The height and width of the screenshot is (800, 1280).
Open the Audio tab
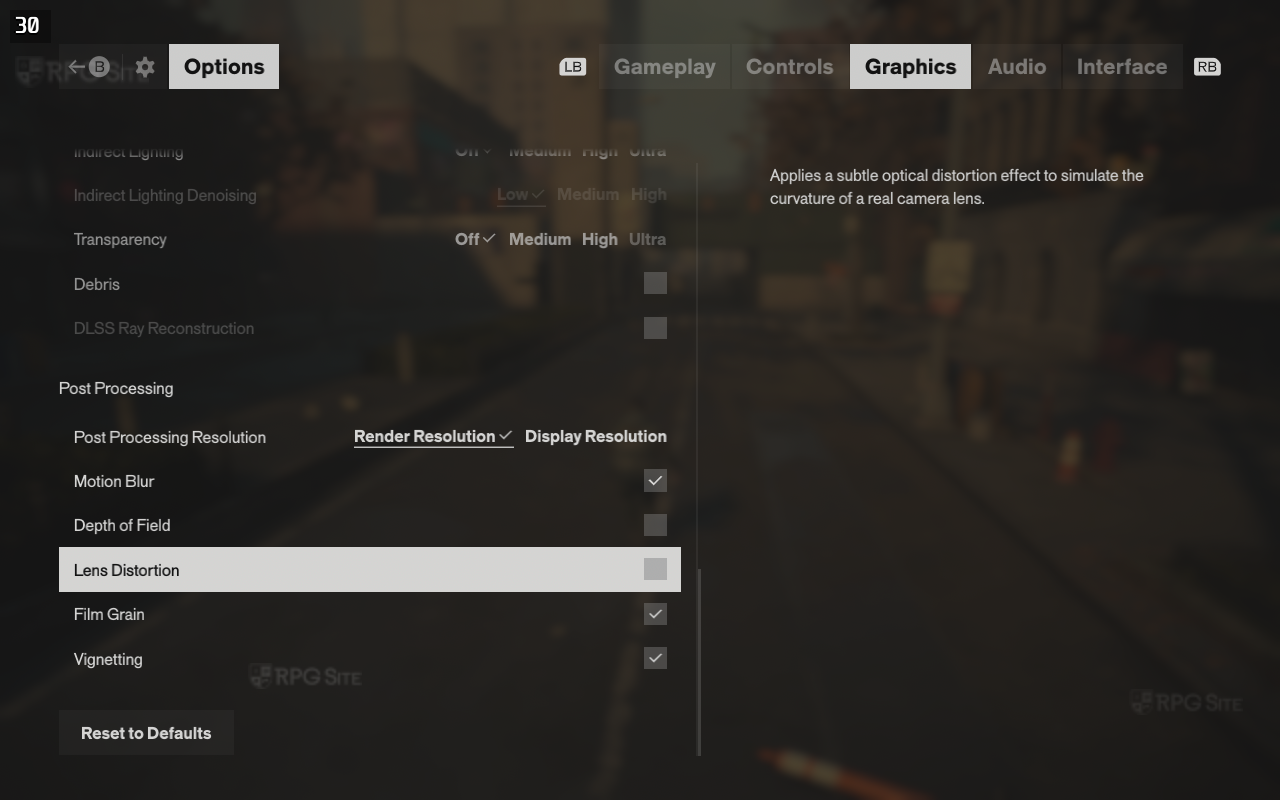point(1017,67)
